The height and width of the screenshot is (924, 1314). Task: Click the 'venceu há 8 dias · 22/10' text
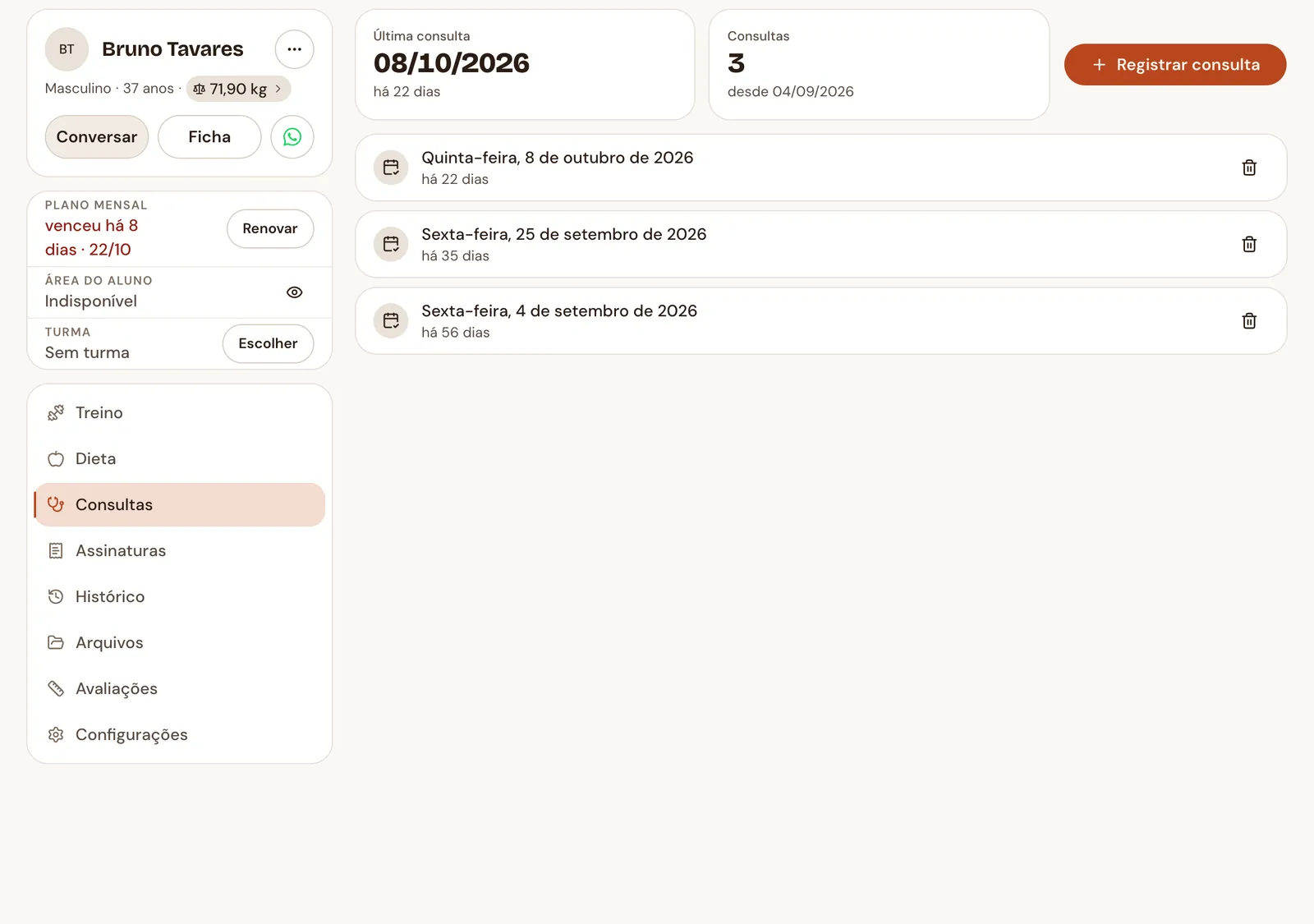[91, 237]
